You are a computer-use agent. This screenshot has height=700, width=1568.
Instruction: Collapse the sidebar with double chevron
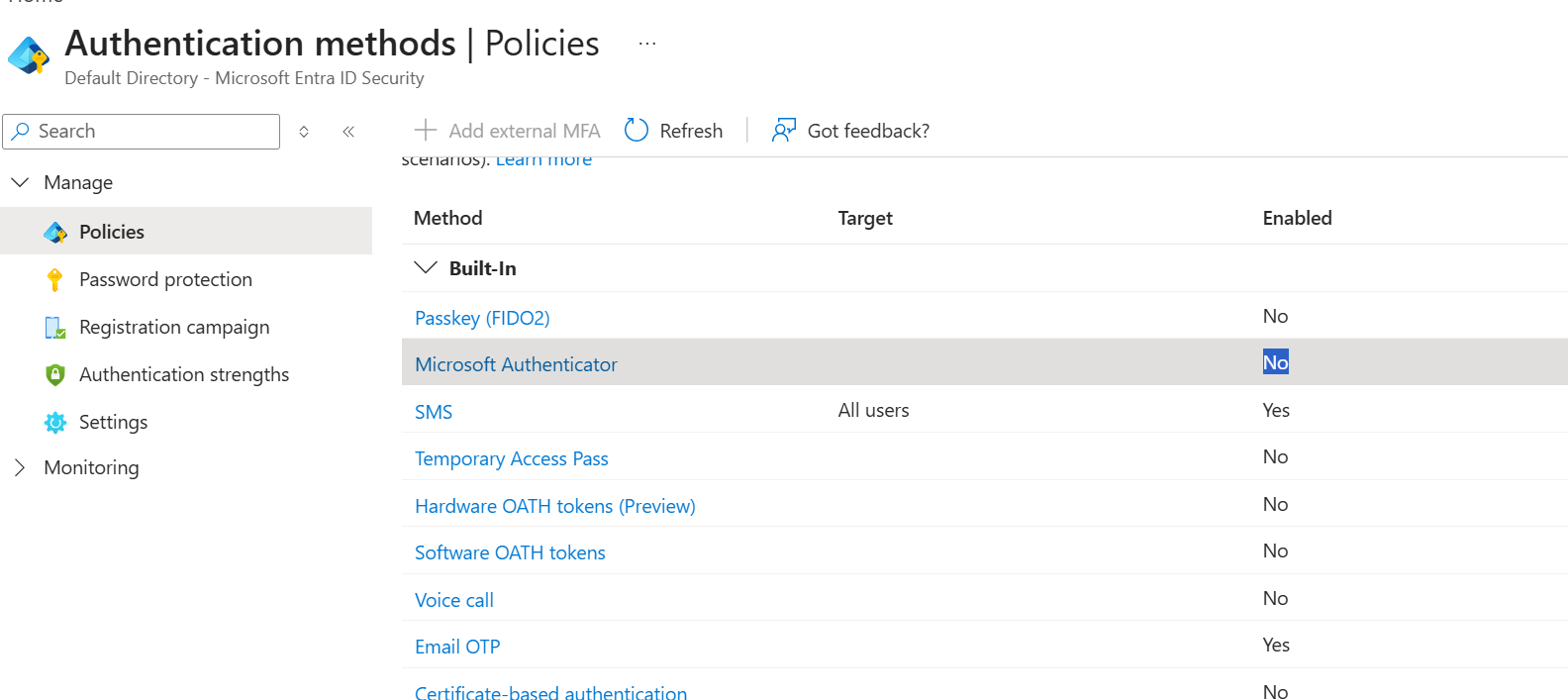[x=348, y=132]
